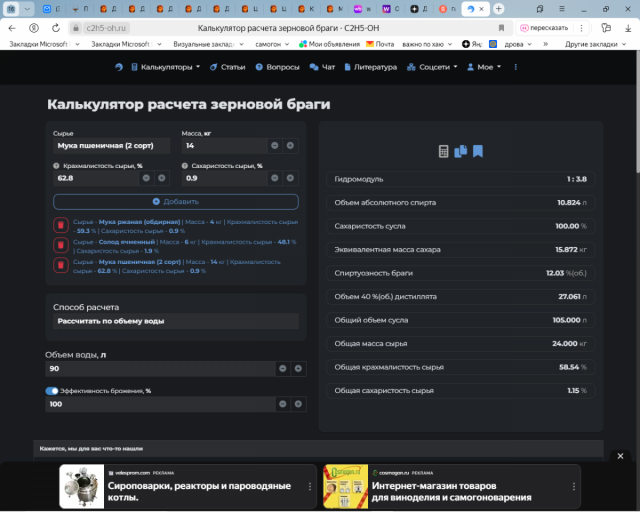Remove the Мука пшеничная (2 сорт) list entry
This screenshot has height=512, width=640.
[x=60, y=265]
